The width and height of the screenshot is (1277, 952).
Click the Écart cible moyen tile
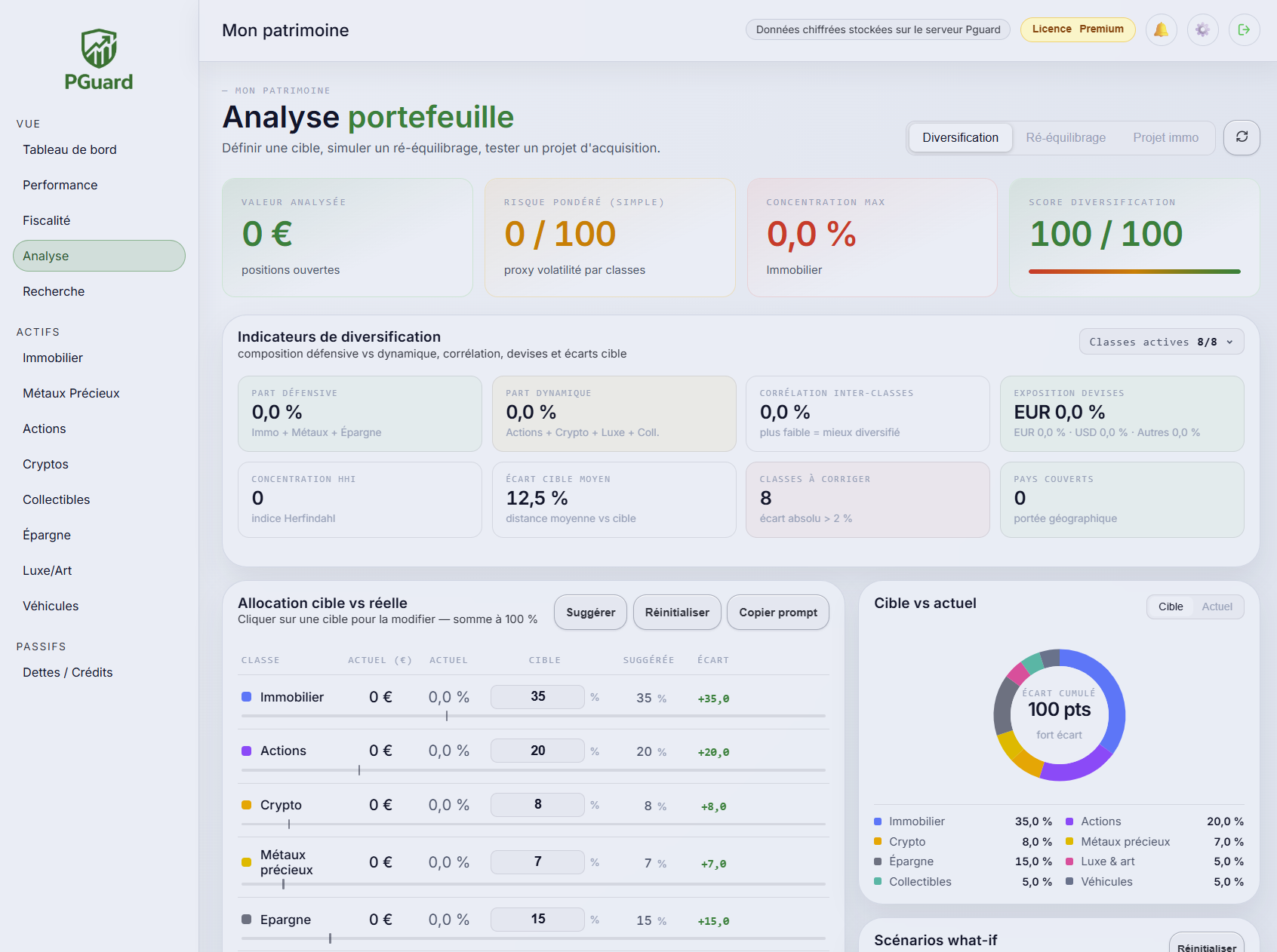pos(614,500)
